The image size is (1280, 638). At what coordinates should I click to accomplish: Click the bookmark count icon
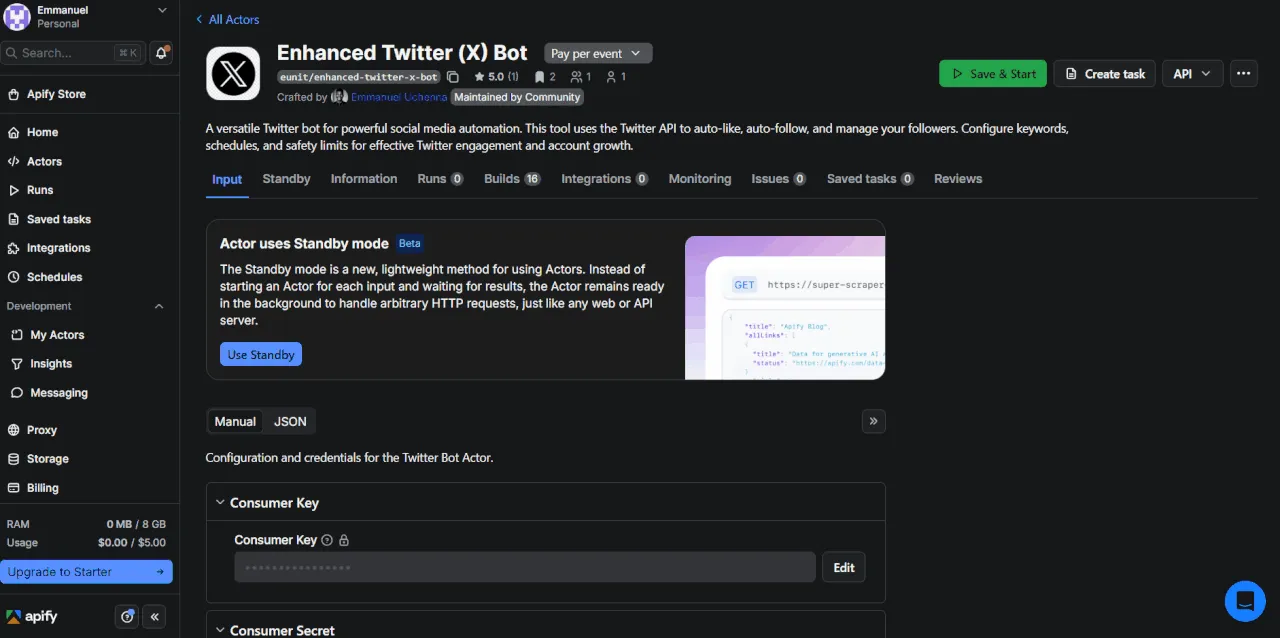pos(540,77)
